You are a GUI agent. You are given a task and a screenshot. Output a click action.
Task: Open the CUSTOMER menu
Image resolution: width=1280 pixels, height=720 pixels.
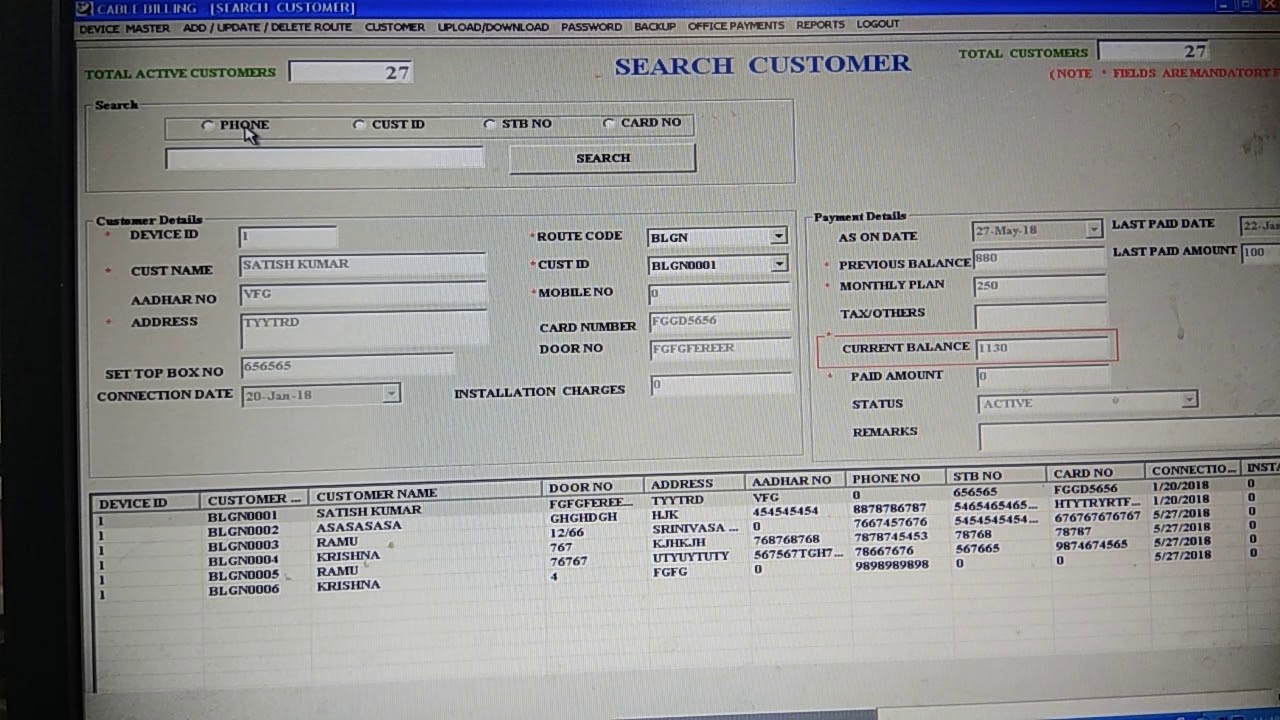click(x=394, y=27)
